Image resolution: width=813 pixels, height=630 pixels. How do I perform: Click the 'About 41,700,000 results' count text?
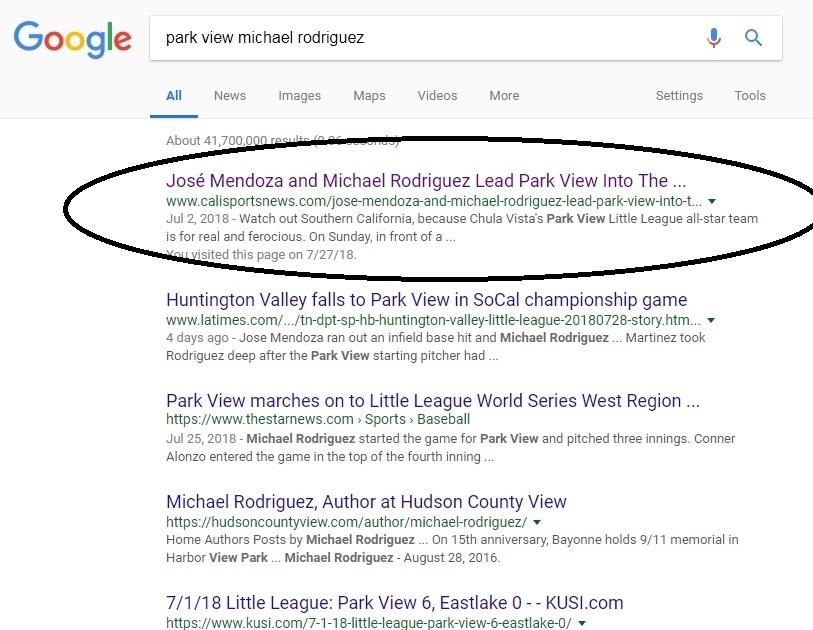[x=282, y=141]
